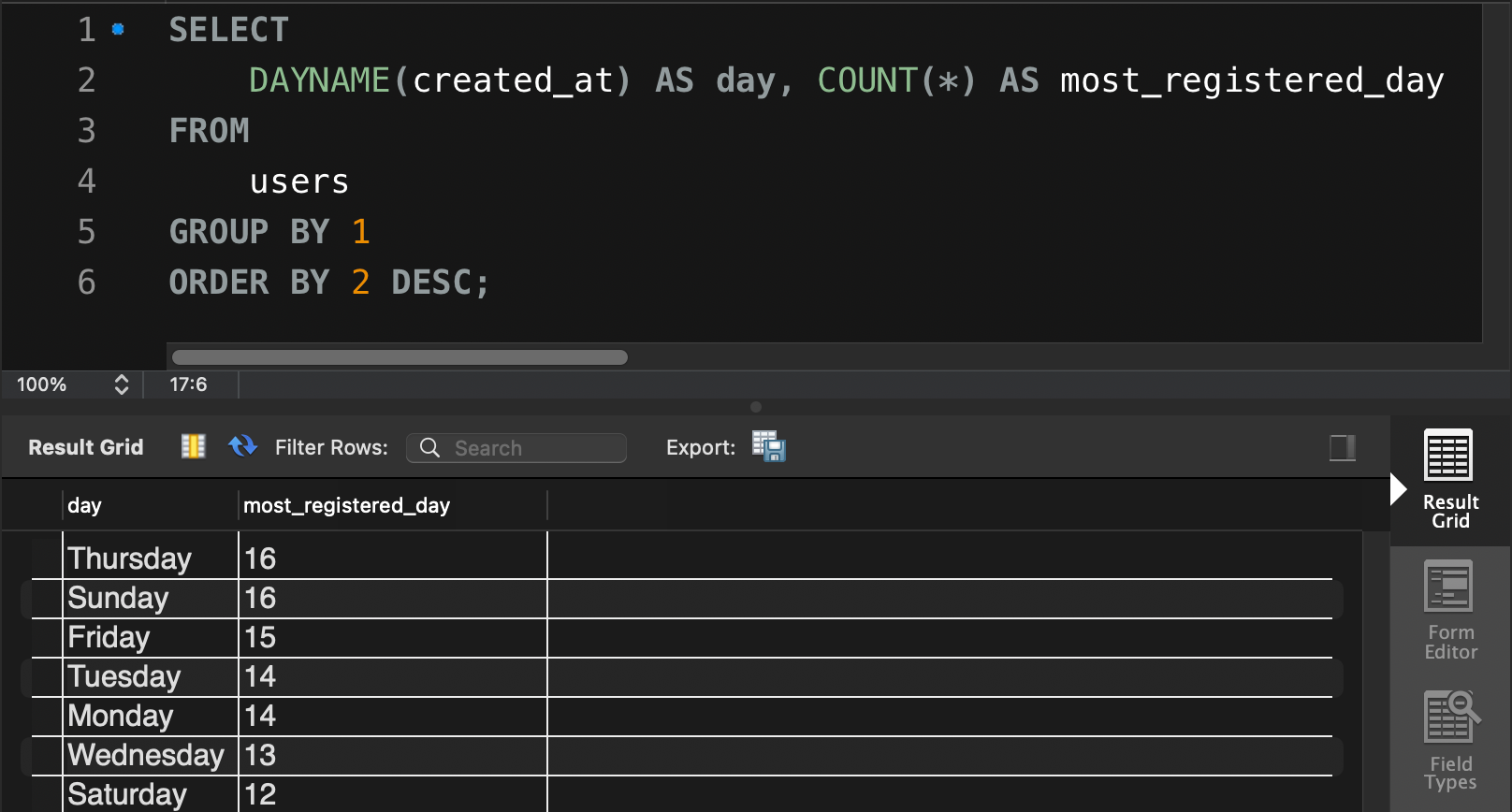Place cursor on the SELECT keyword
This screenshot has width=1512, height=812.
point(228,30)
